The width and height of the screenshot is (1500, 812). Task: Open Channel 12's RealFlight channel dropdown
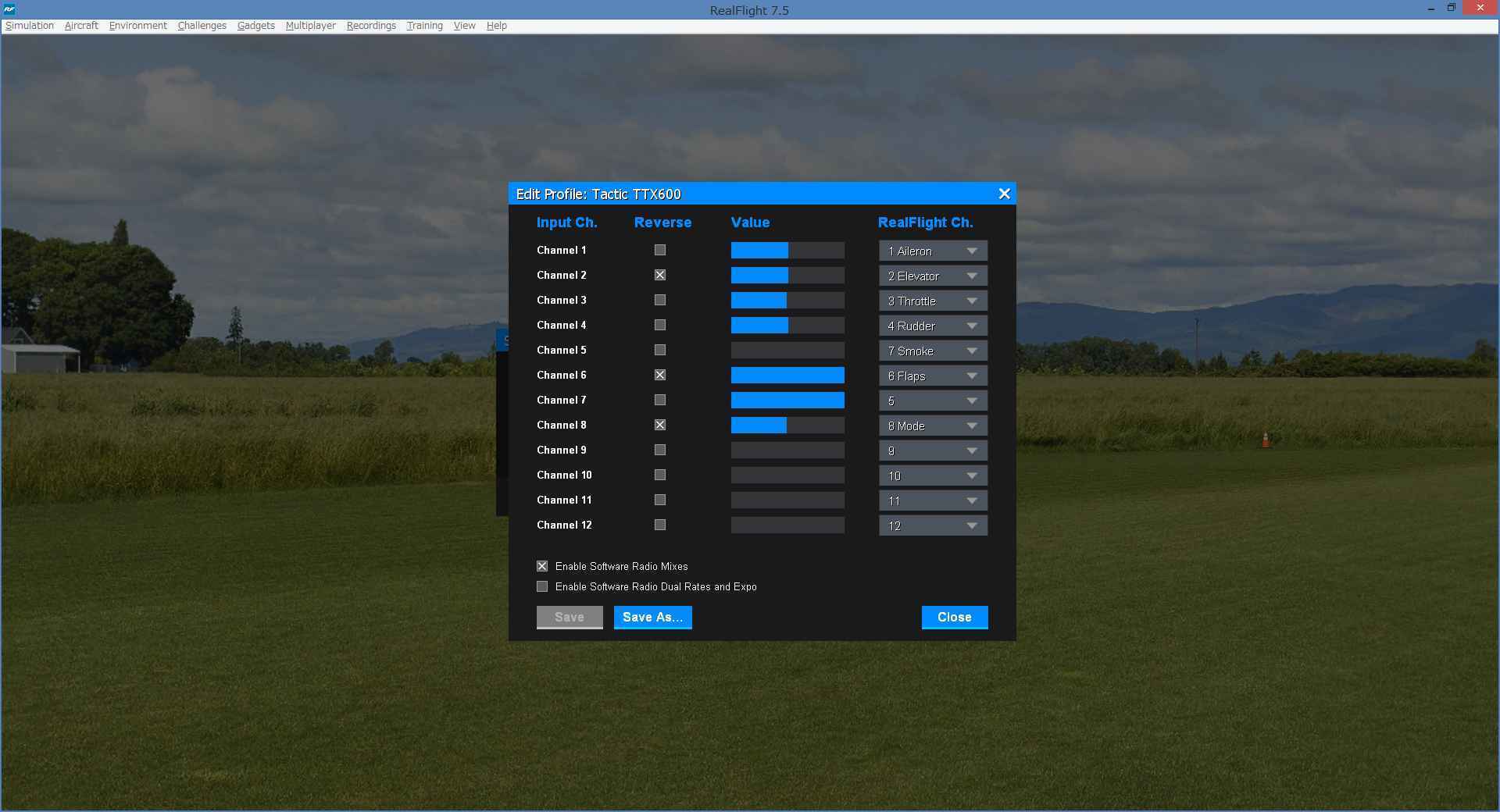tap(933, 525)
